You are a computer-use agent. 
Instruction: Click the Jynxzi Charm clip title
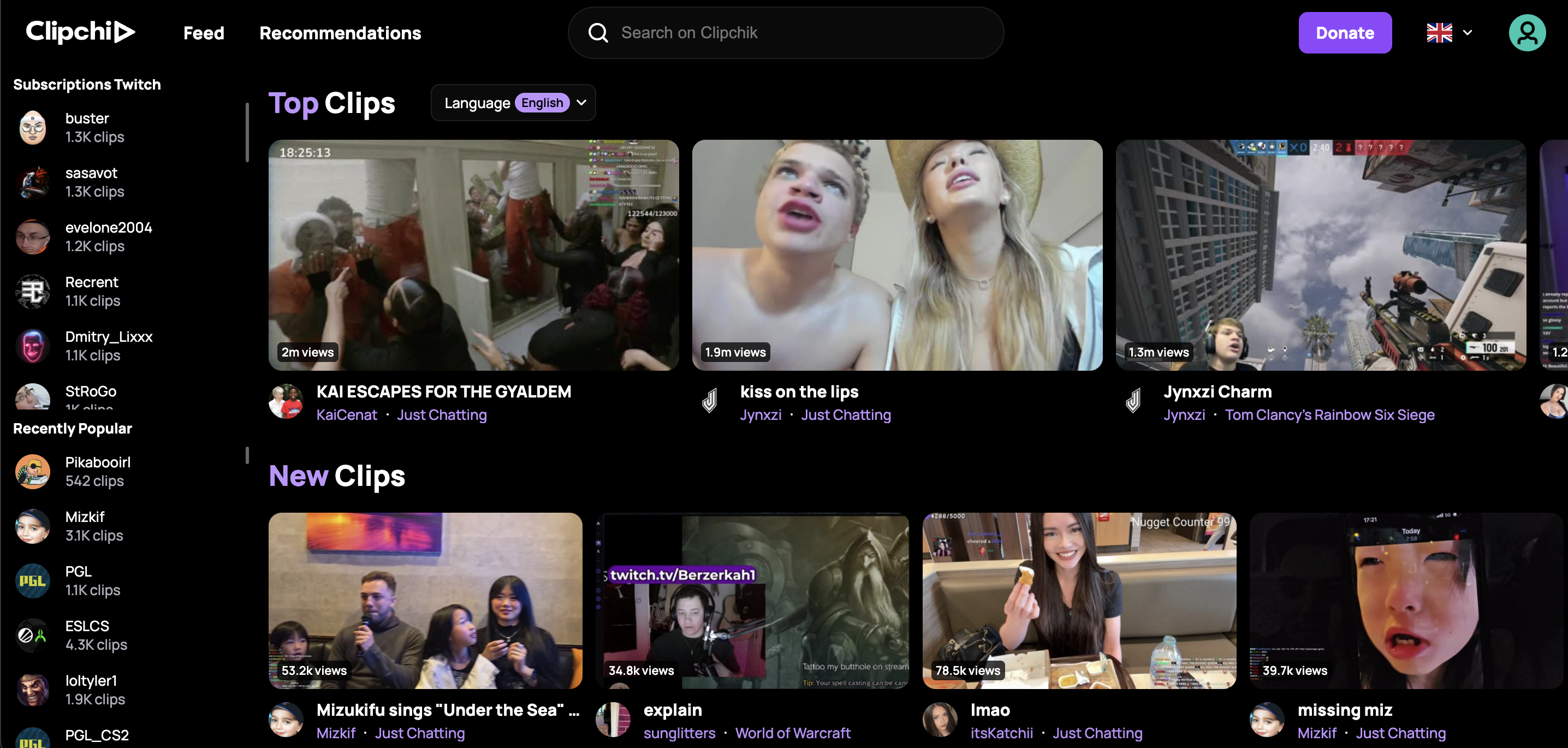1217,391
